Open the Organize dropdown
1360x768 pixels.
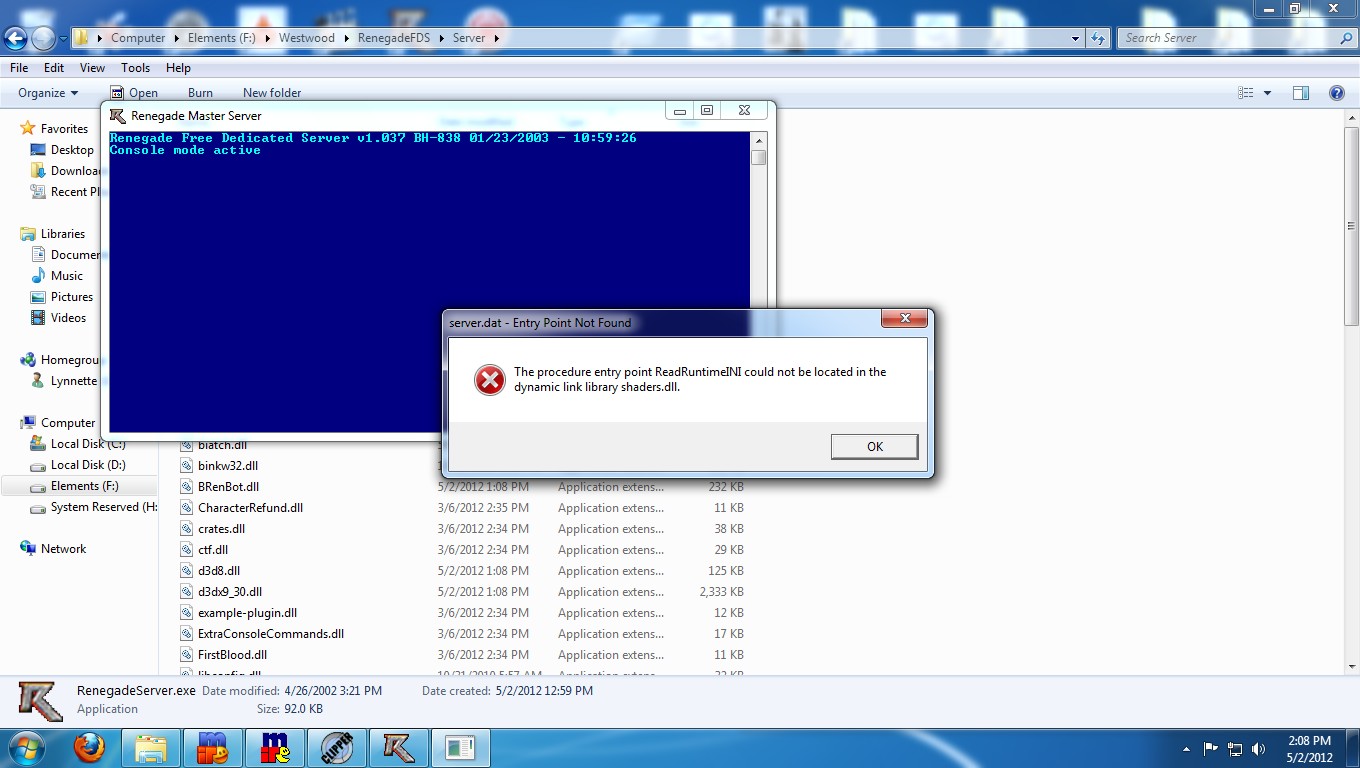pyautogui.click(x=48, y=93)
